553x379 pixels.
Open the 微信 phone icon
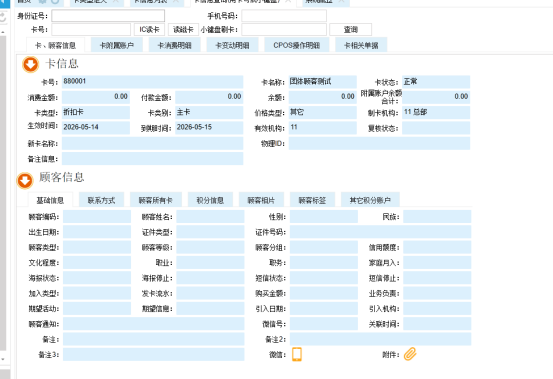click(x=297, y=354)
